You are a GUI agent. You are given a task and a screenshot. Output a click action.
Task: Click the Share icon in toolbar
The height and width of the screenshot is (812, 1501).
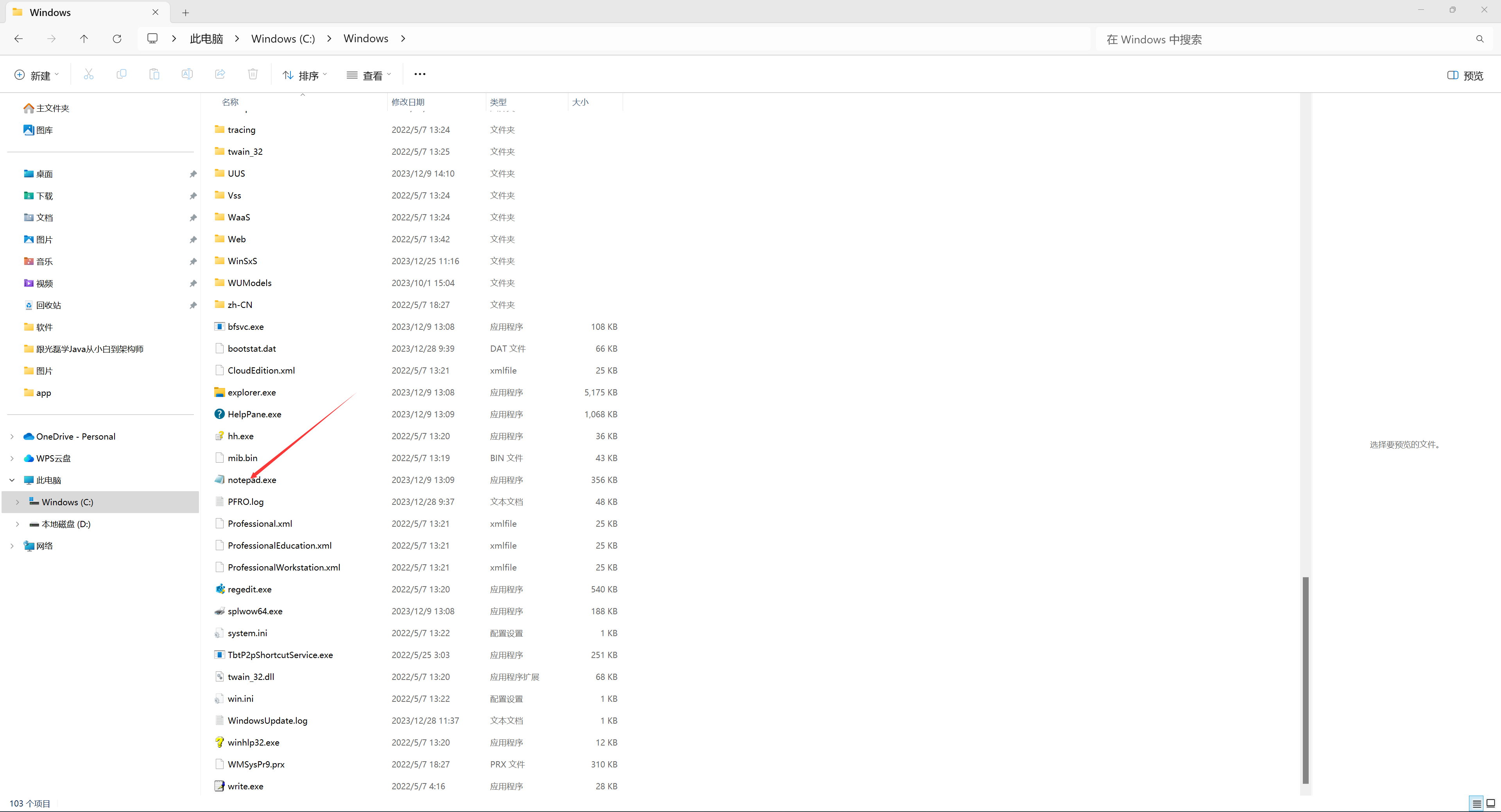tap(220, 75)
